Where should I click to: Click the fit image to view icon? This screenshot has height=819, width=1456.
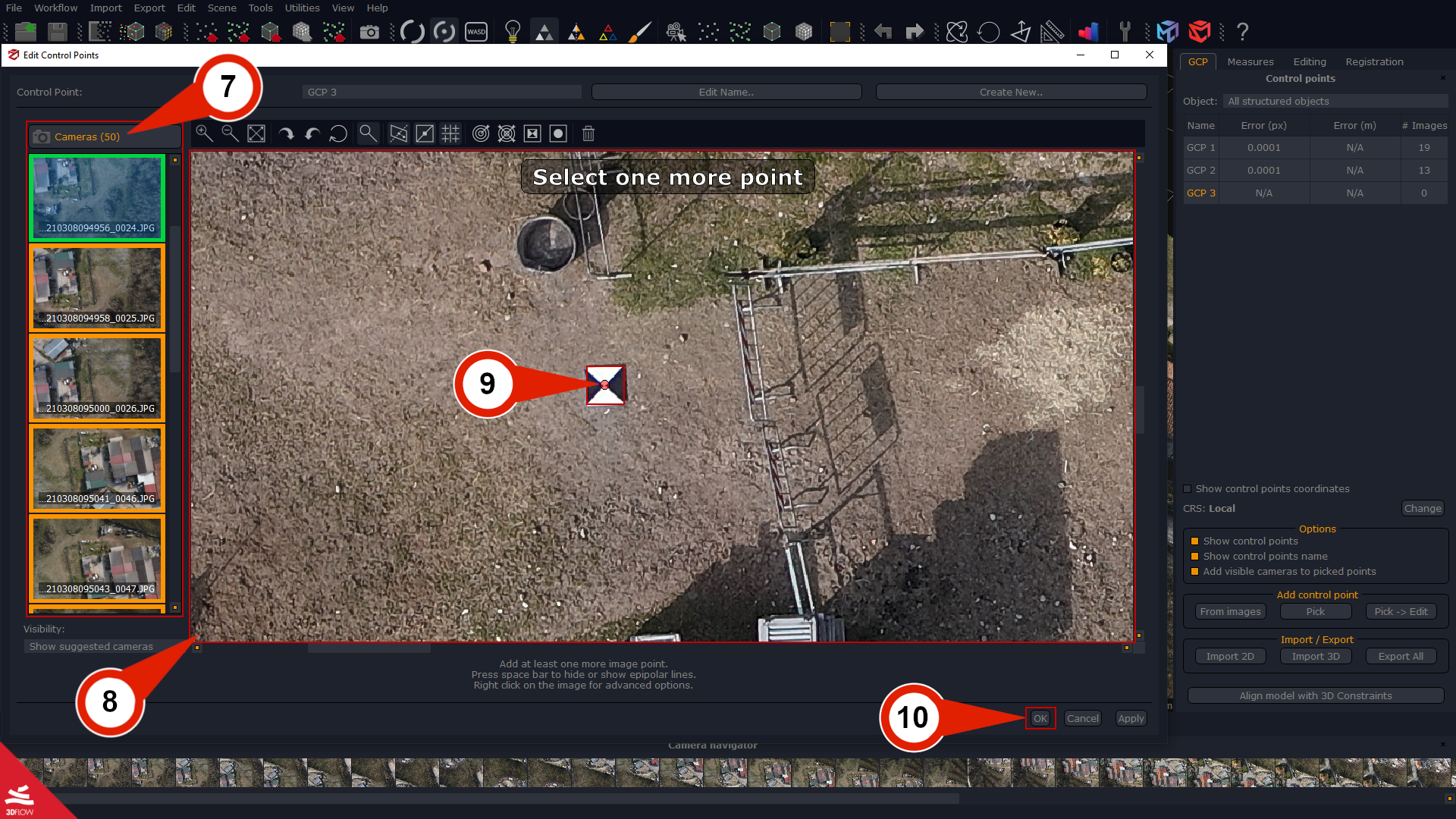(256, 133)
